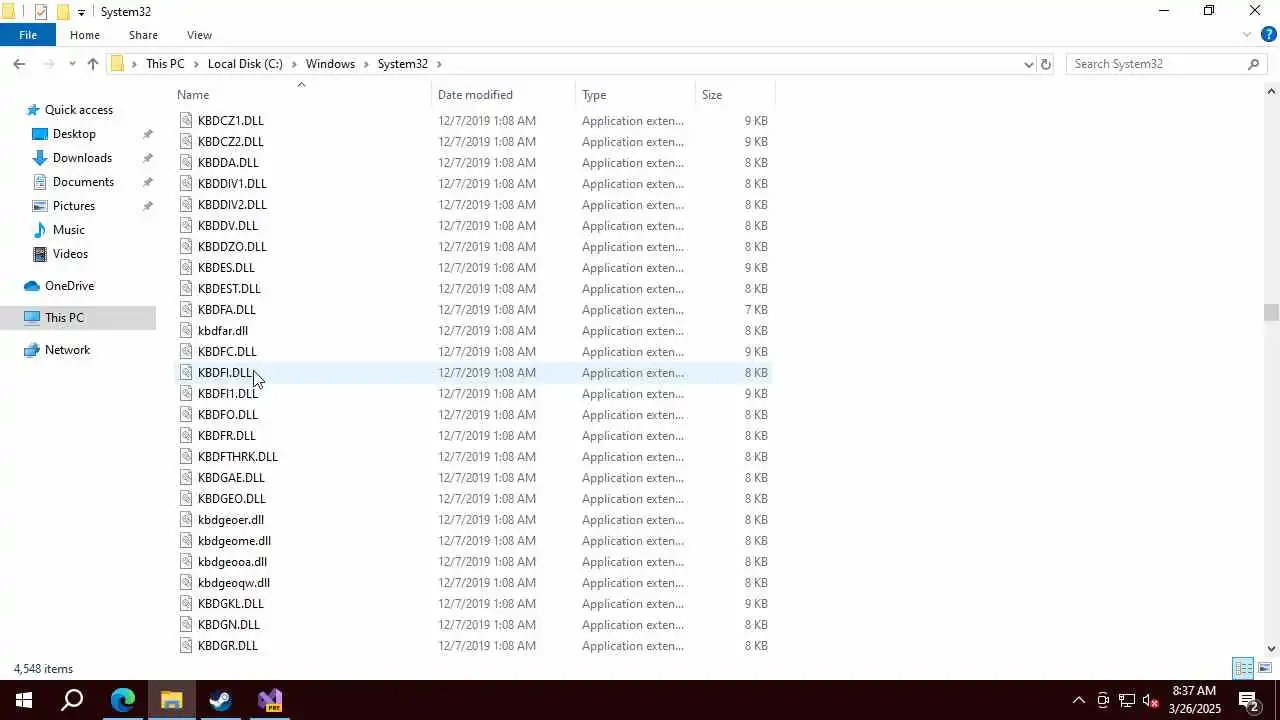1280x720 pixels.
Task: Select the KBDDZO.DLL file name
Action: click(232, 247)
